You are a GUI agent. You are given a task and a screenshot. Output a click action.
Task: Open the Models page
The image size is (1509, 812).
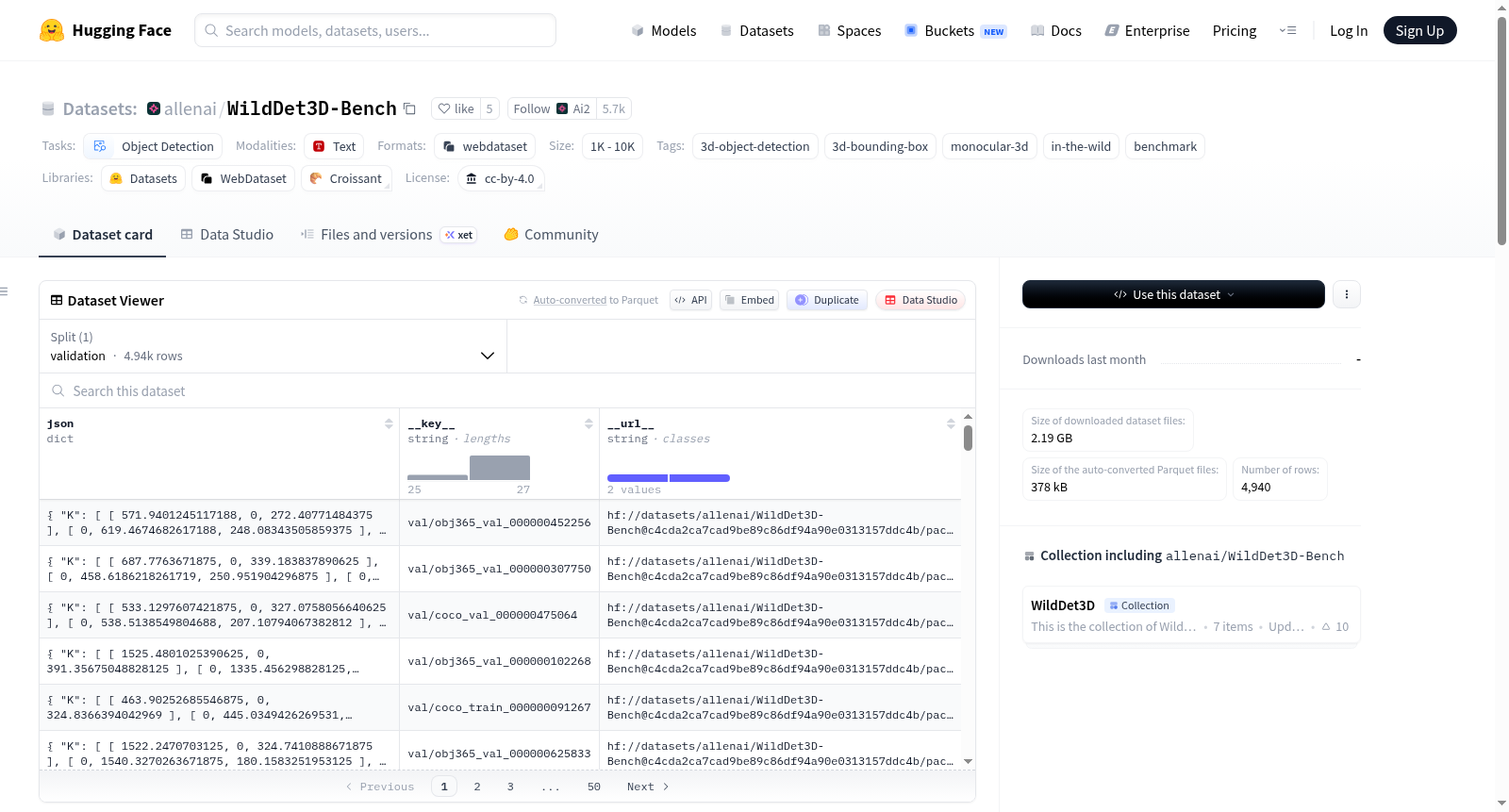pos(664,30)
